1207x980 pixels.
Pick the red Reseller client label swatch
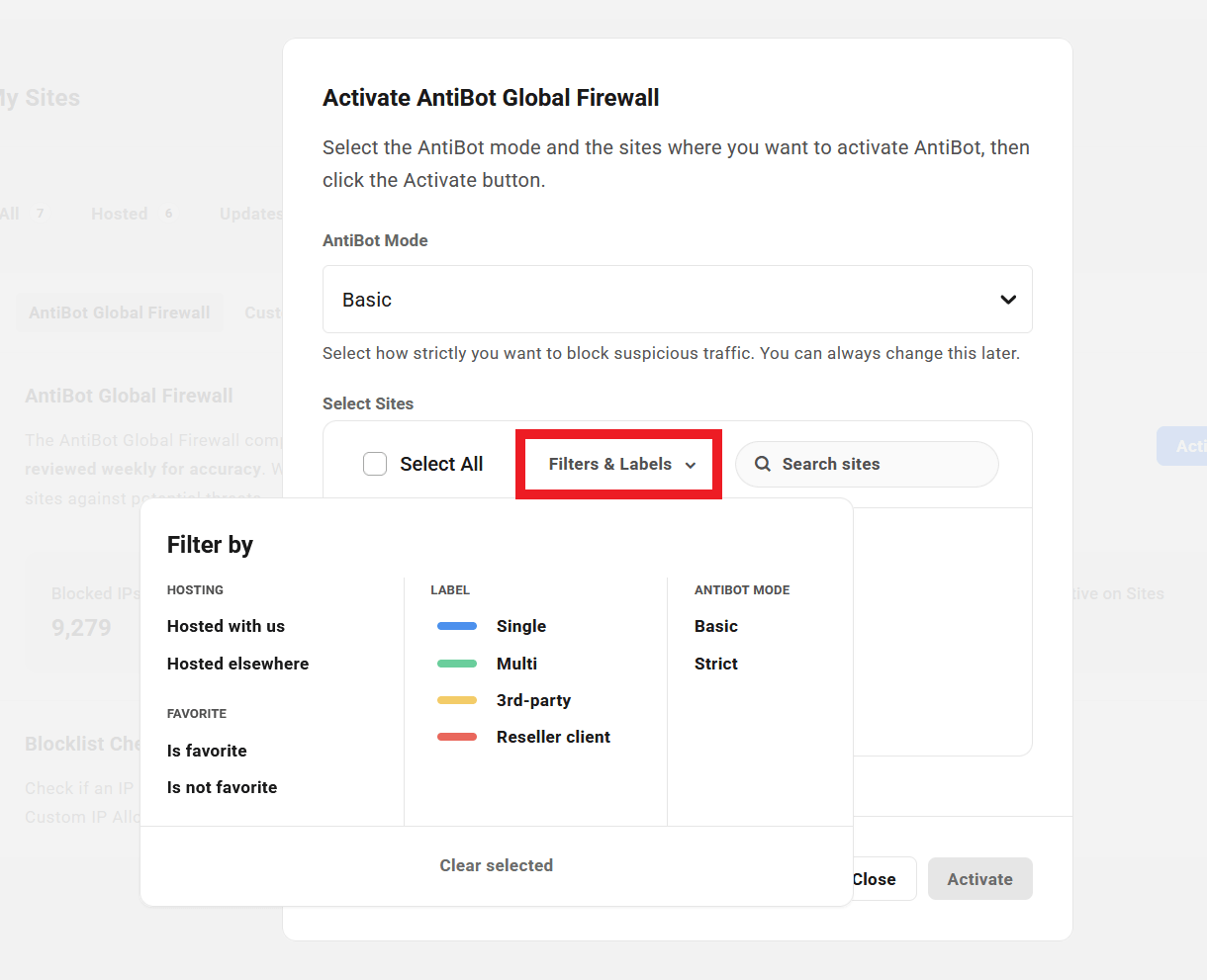457,737
